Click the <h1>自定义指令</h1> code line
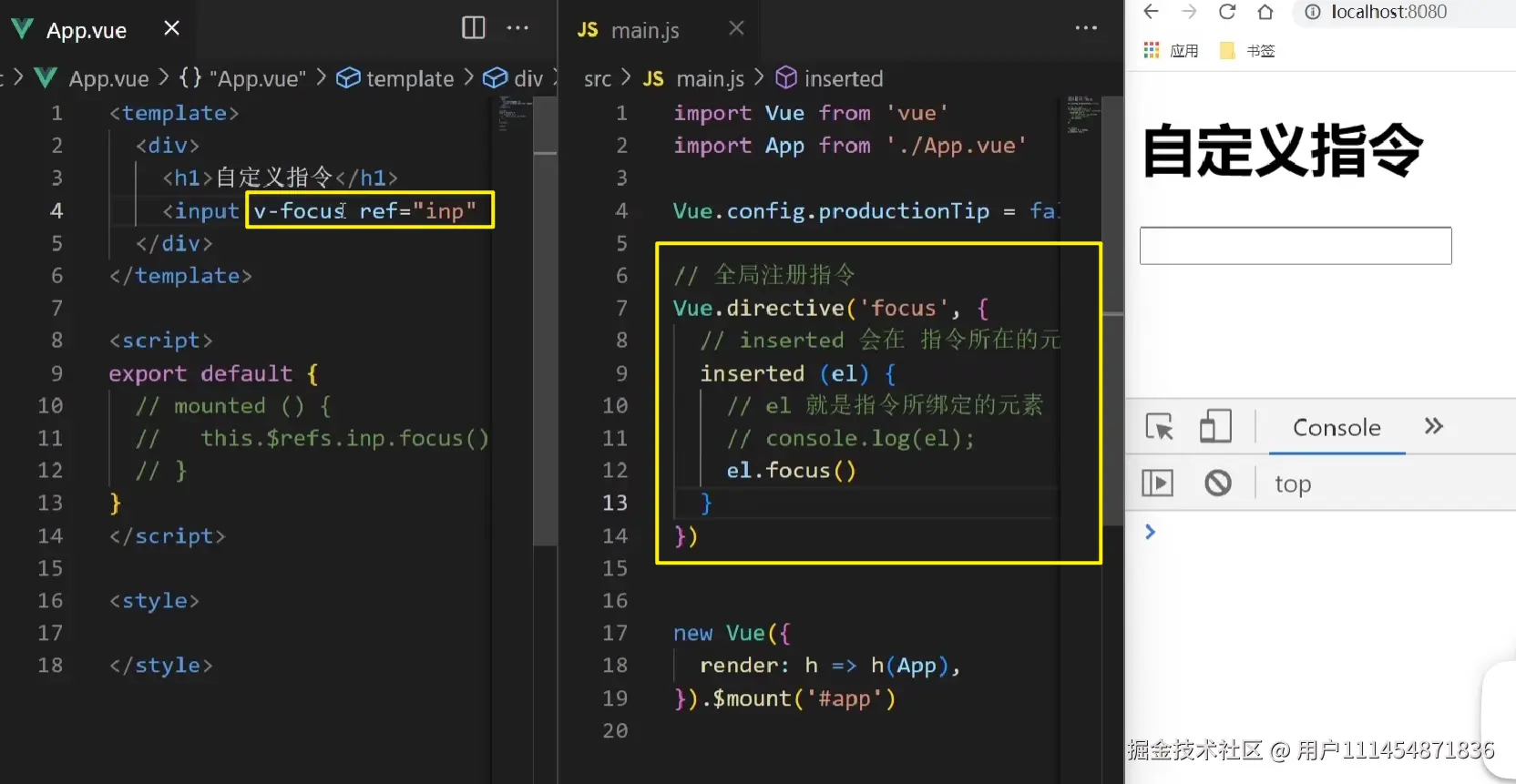 (x=280, y=178)
